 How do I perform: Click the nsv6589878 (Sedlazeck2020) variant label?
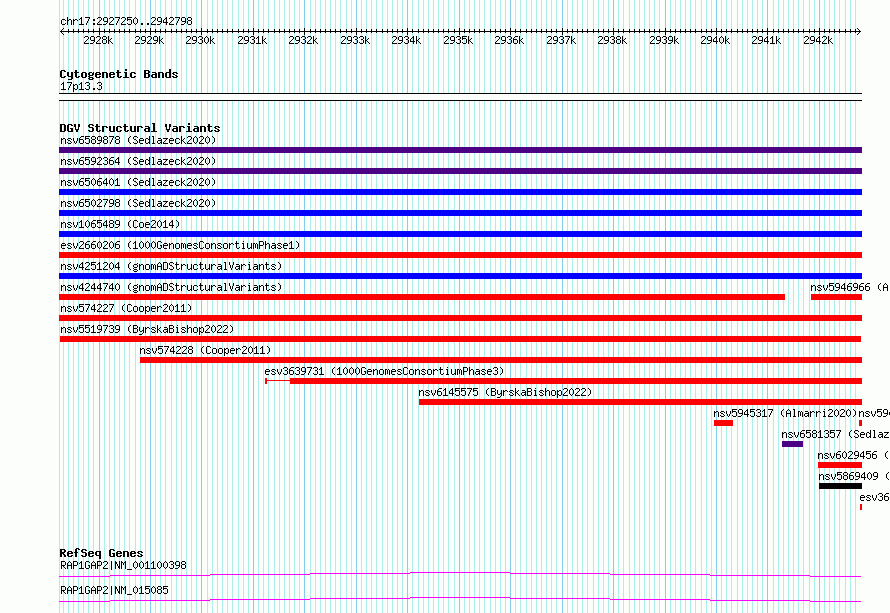click(138, 140)
